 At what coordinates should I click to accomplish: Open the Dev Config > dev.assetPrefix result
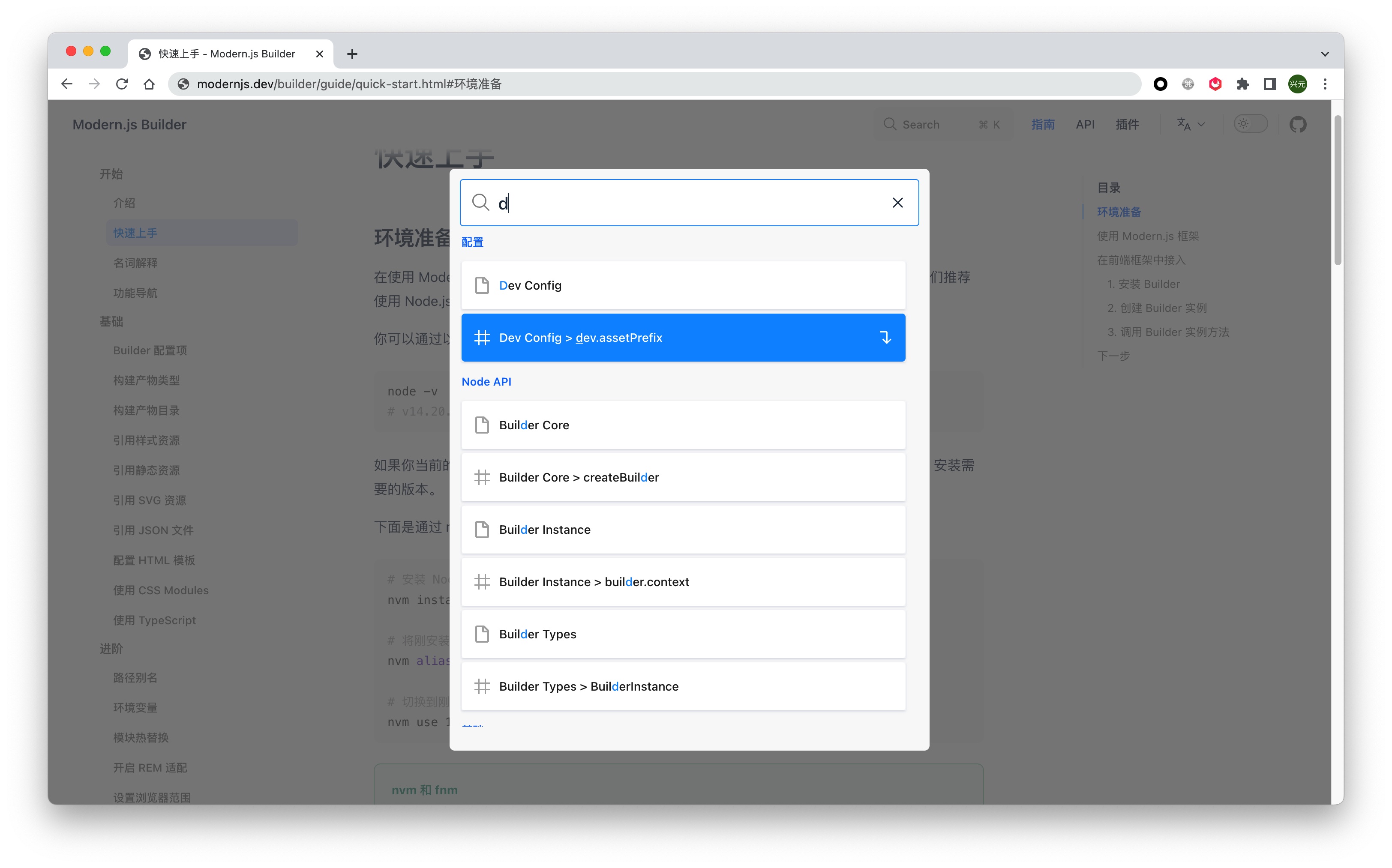(684, 338)
